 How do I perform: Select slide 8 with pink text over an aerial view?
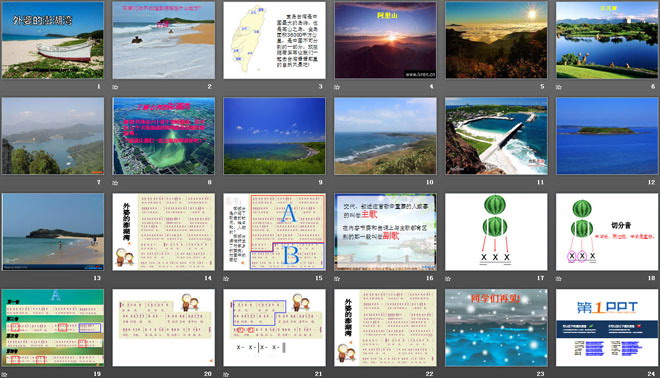coord(163,136)
